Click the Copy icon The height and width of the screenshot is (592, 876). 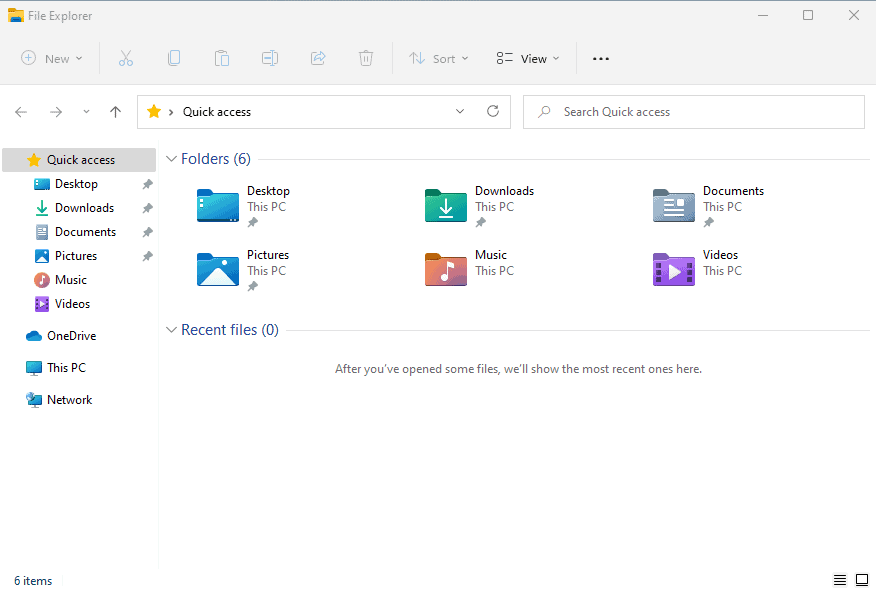click(x=173, y=58)
